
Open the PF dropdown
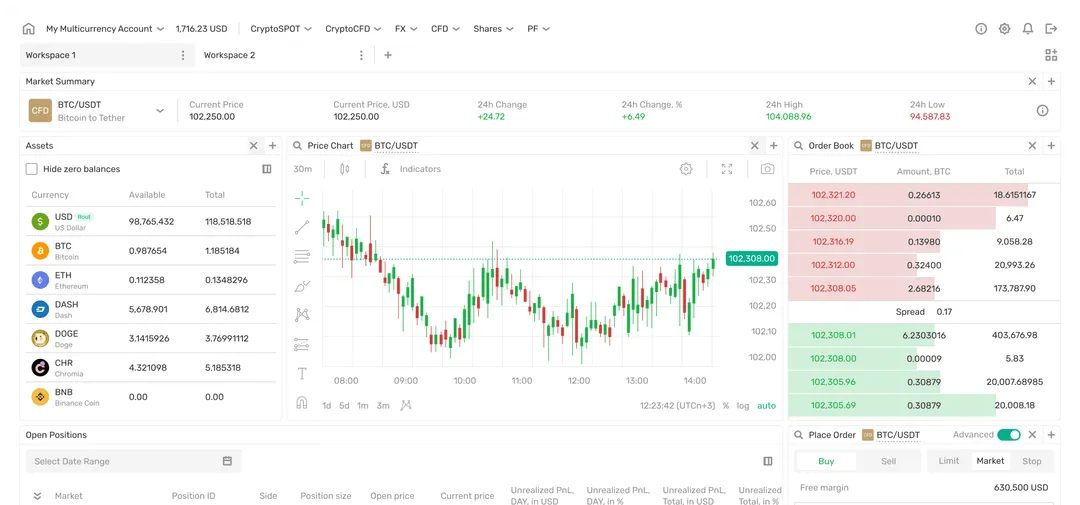coord(539,29)
